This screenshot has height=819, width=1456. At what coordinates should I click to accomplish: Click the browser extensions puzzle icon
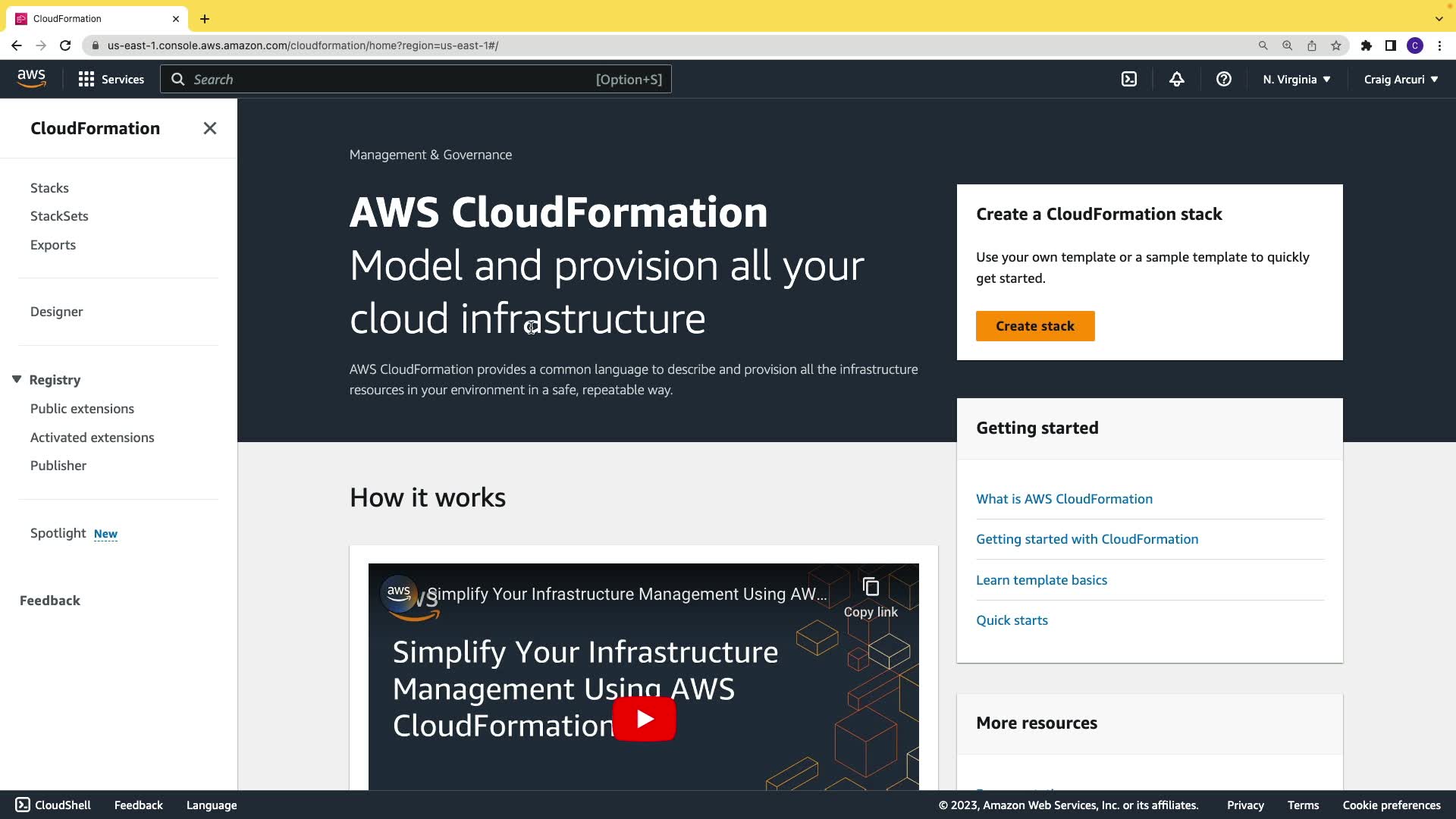click(1366, 45)
